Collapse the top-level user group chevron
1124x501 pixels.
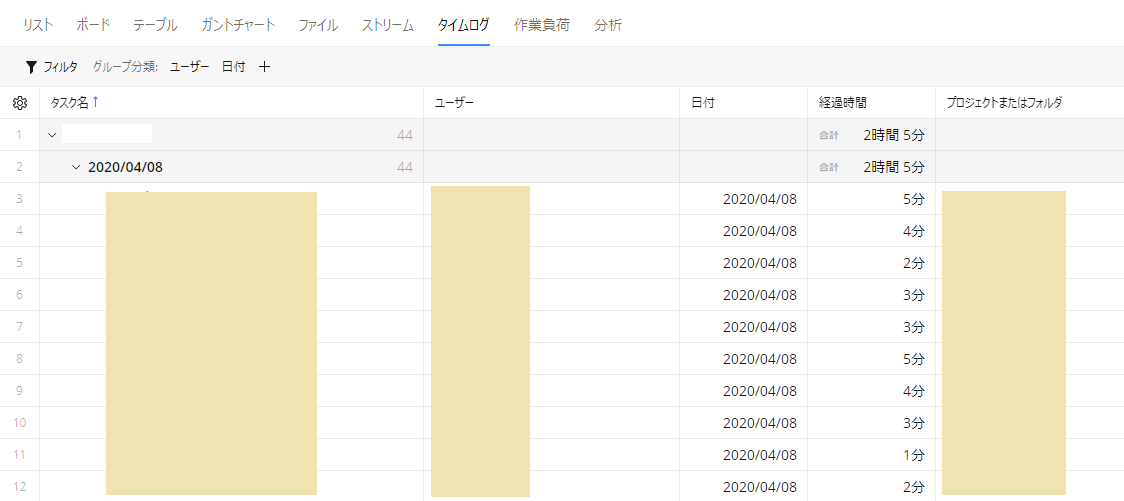tap(52, 135)
